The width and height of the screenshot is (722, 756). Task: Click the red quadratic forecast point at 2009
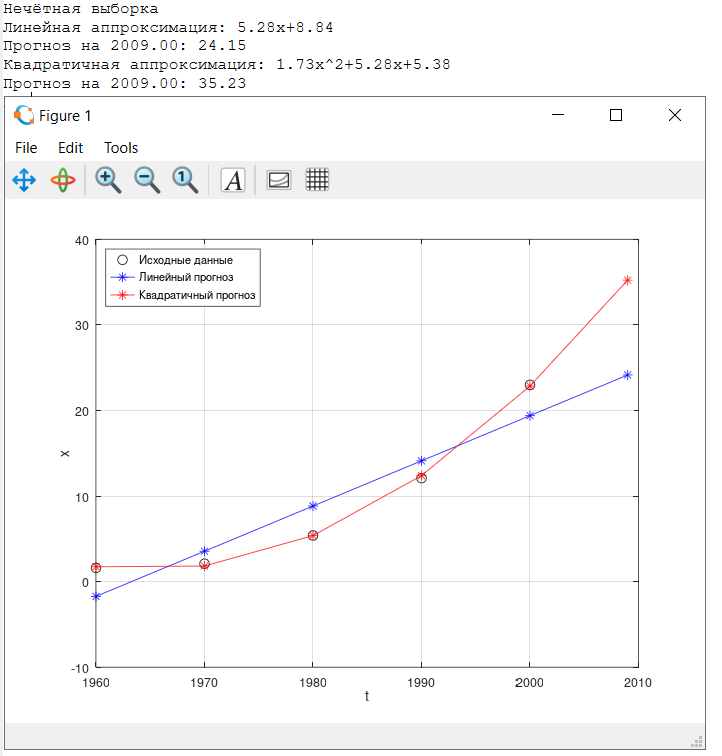tap(627, 280)
